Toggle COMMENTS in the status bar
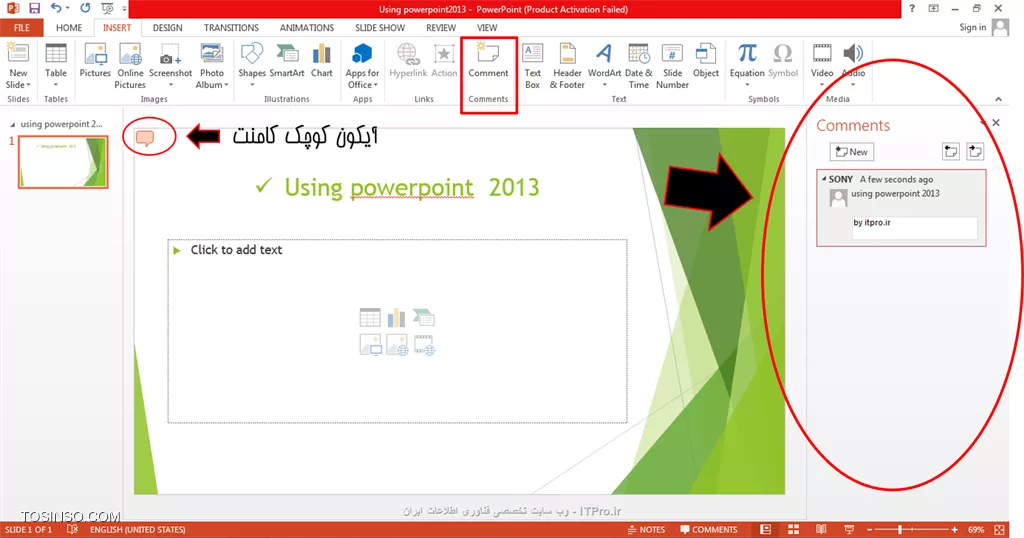The height and width of the screenshot is (538, 1024). (709, 530)
